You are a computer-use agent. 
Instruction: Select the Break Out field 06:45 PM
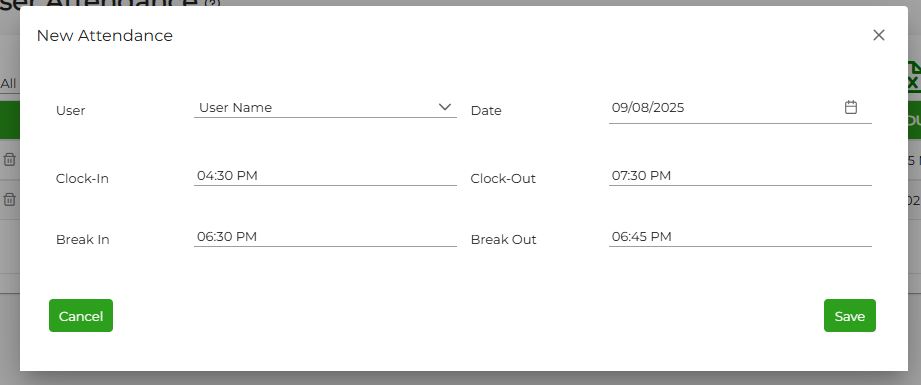point(740,237)
